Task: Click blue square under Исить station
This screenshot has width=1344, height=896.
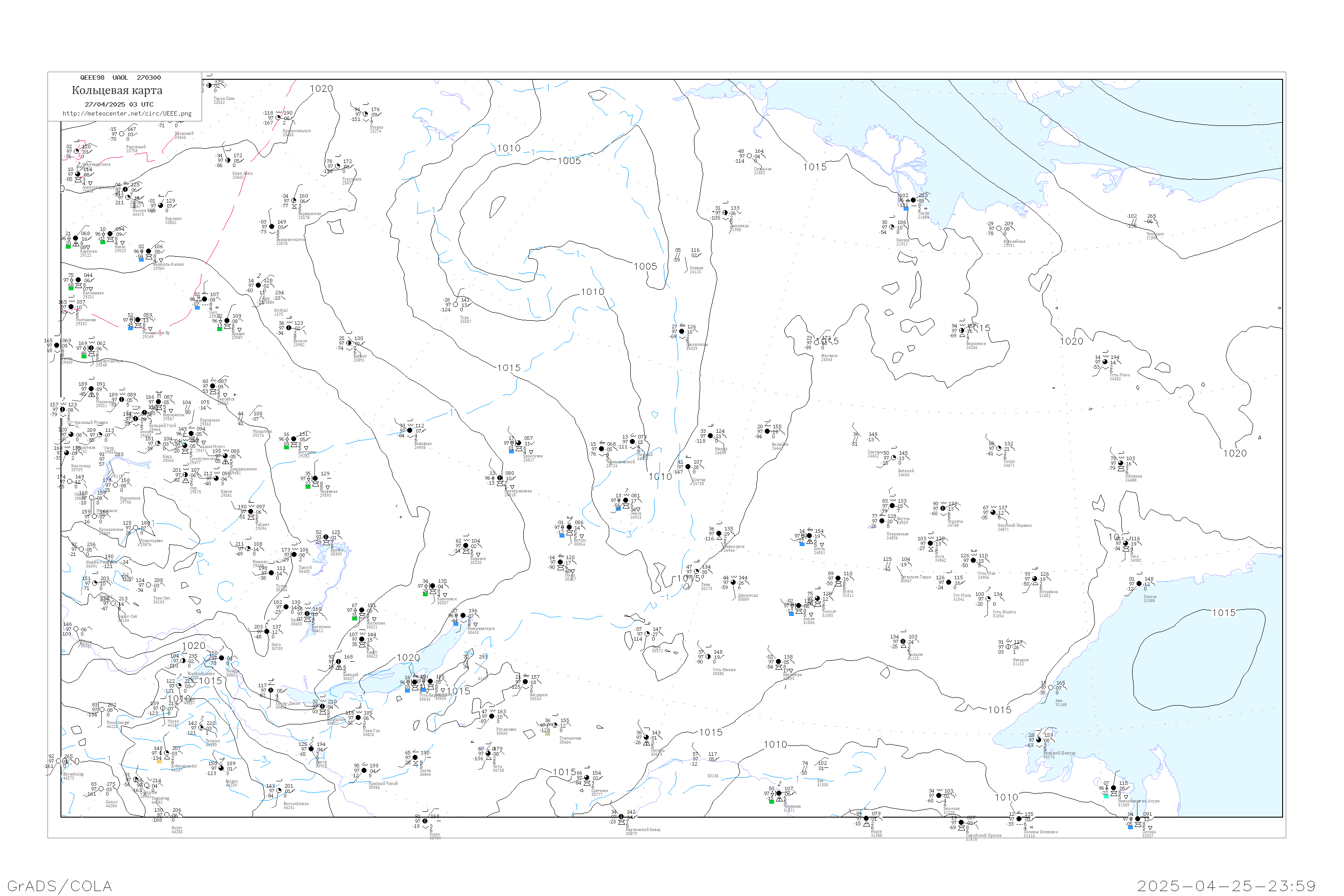Action: tap(802, 544)
